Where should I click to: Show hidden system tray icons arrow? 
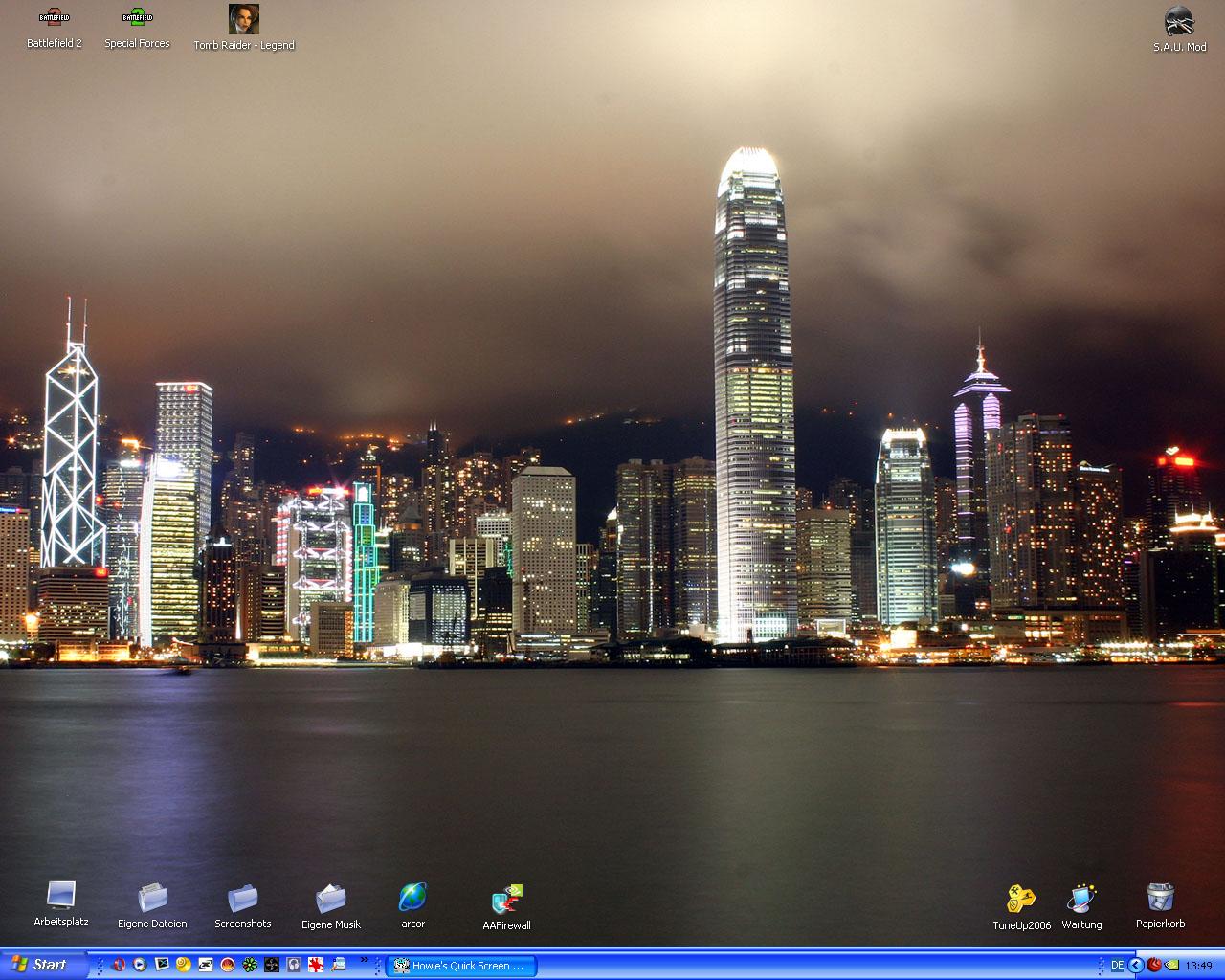pos(1136,965)
